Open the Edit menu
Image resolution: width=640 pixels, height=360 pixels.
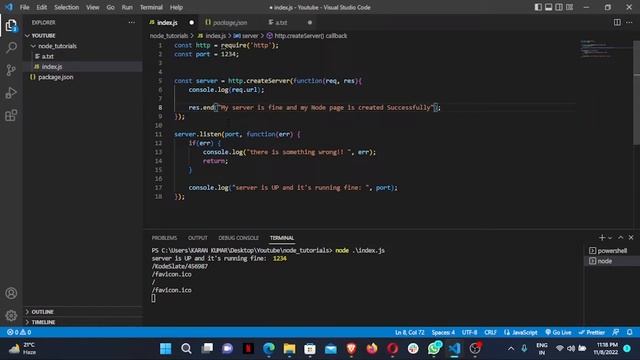click(x=41, y=7)
